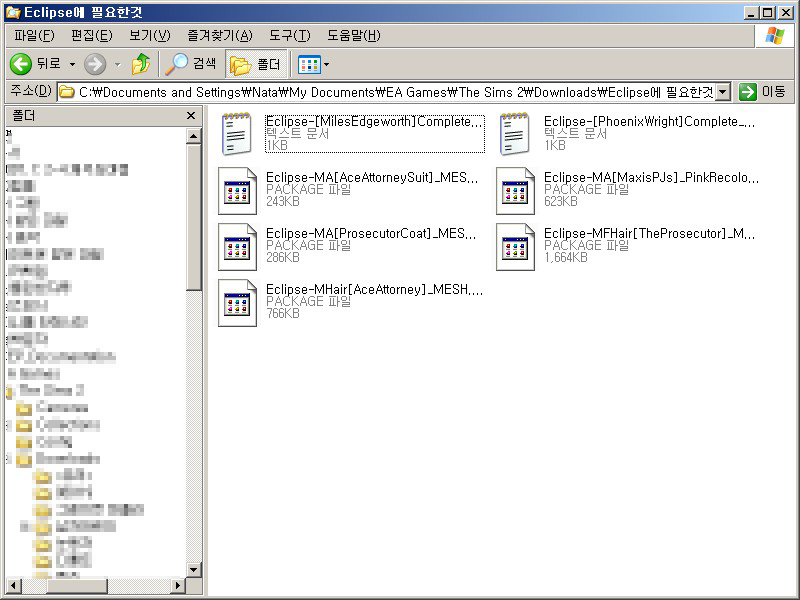The image size is (800, 600).
Task: Click file name Eclipse-MA[MaxisPJs]_PinkRecolo
Action: tap(652, 178)
